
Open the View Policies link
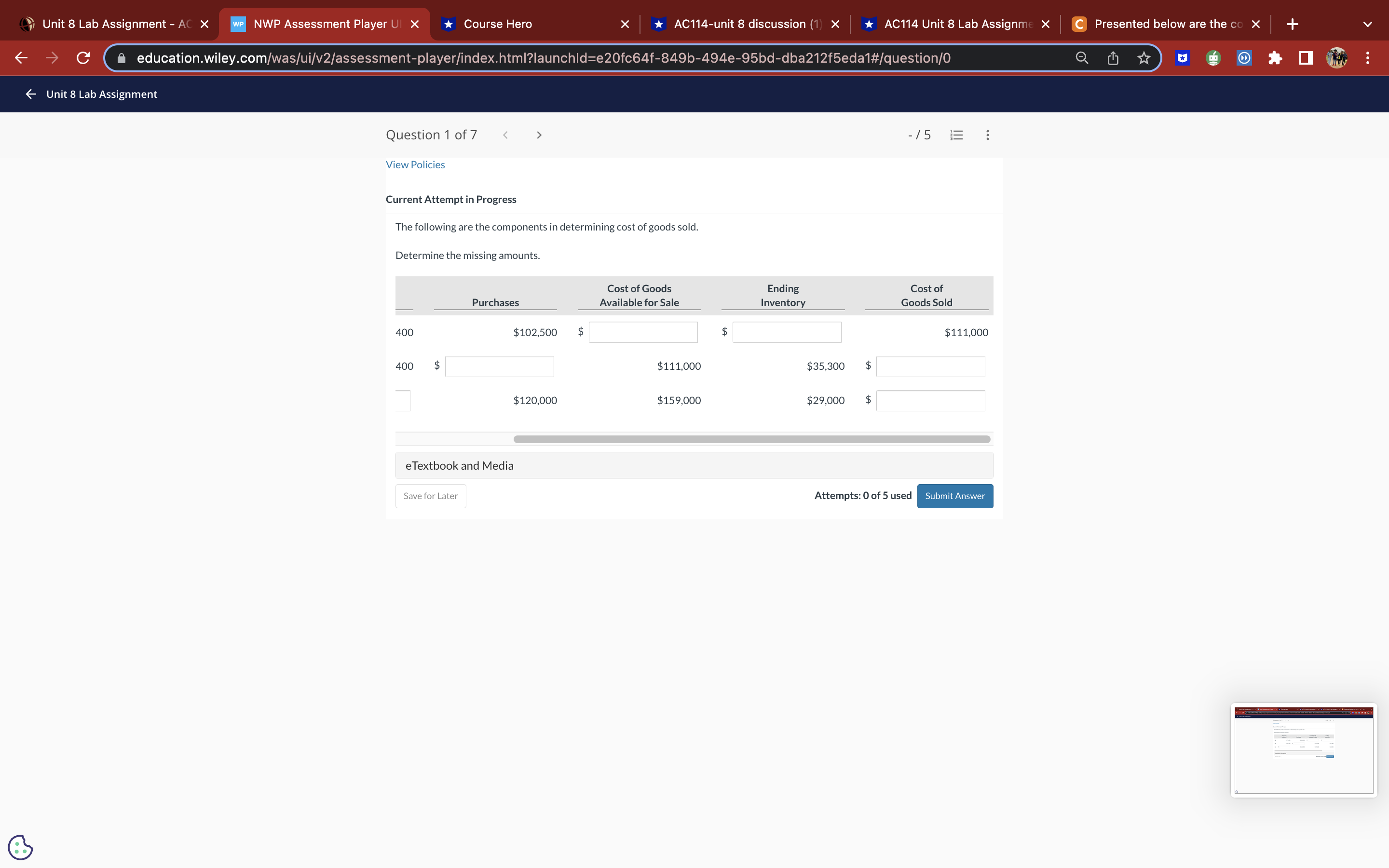point(415,165)
